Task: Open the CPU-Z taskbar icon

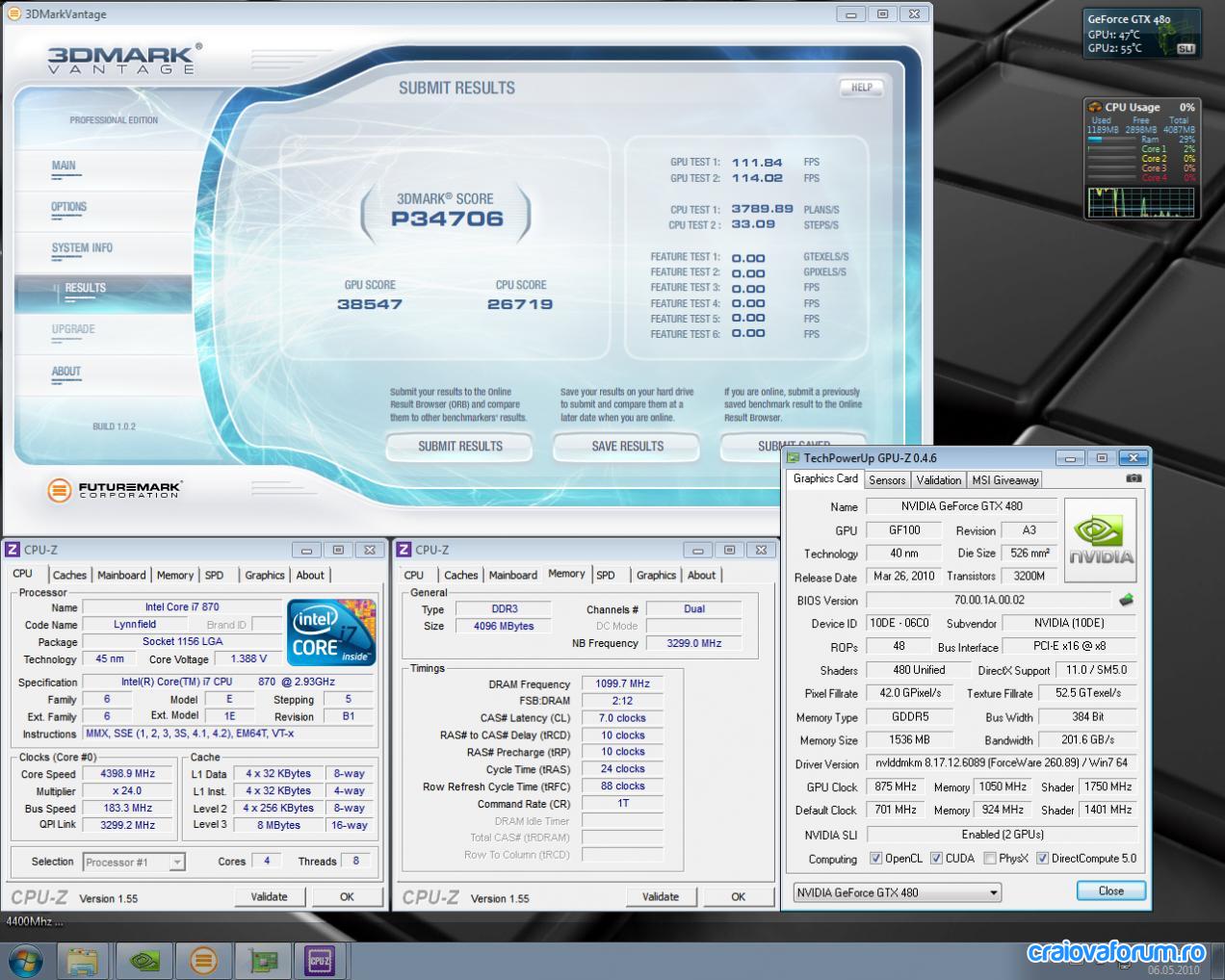Action: (x=320, y=961)
